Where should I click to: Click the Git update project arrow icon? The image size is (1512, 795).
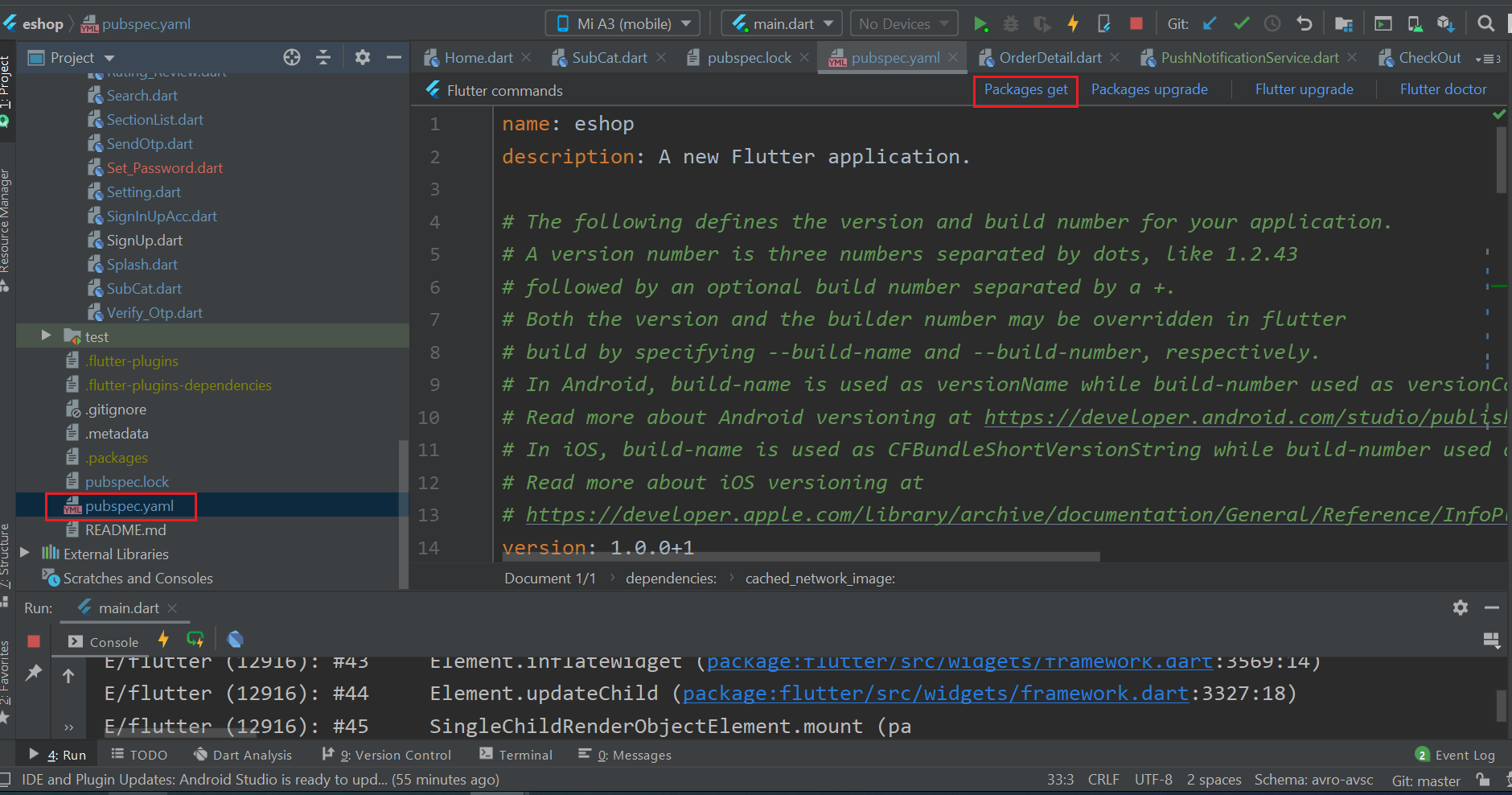point(1210,24)
